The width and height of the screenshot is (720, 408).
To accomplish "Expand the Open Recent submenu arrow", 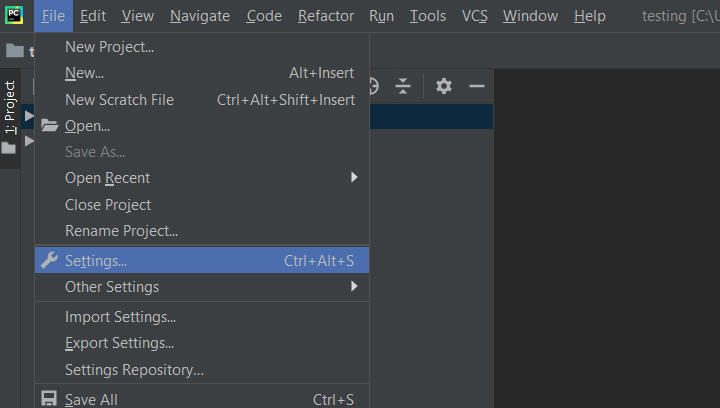I will point(354,178).
